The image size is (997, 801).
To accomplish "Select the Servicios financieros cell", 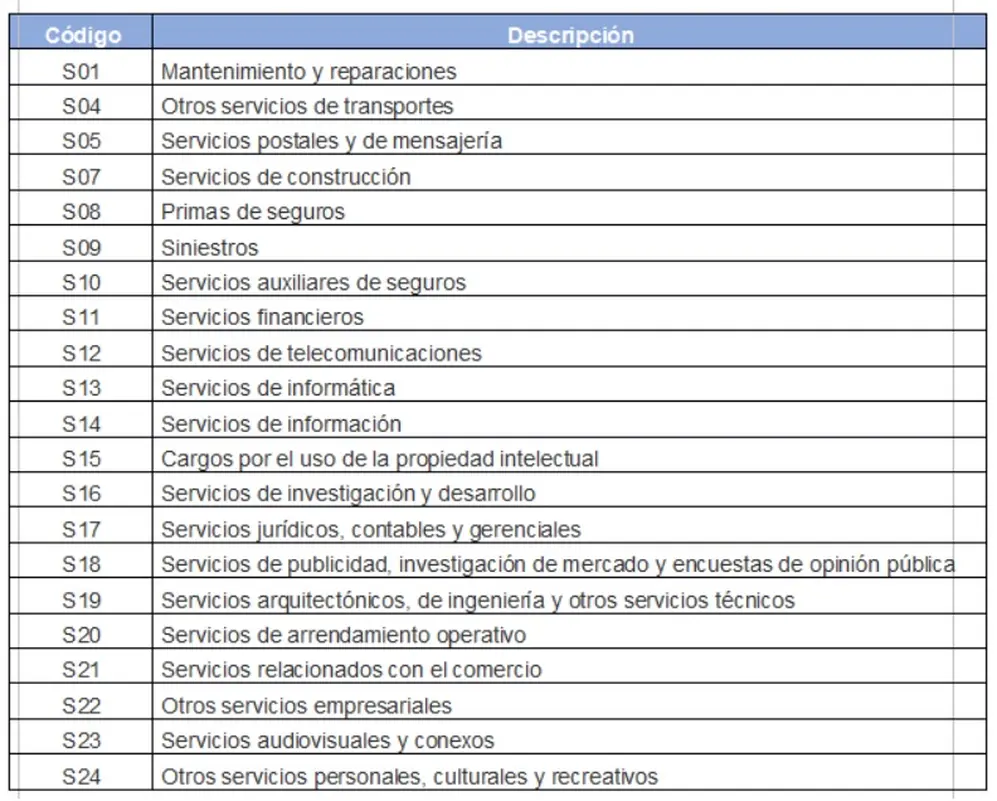I will pyautogui.click(x=570, y=313).
